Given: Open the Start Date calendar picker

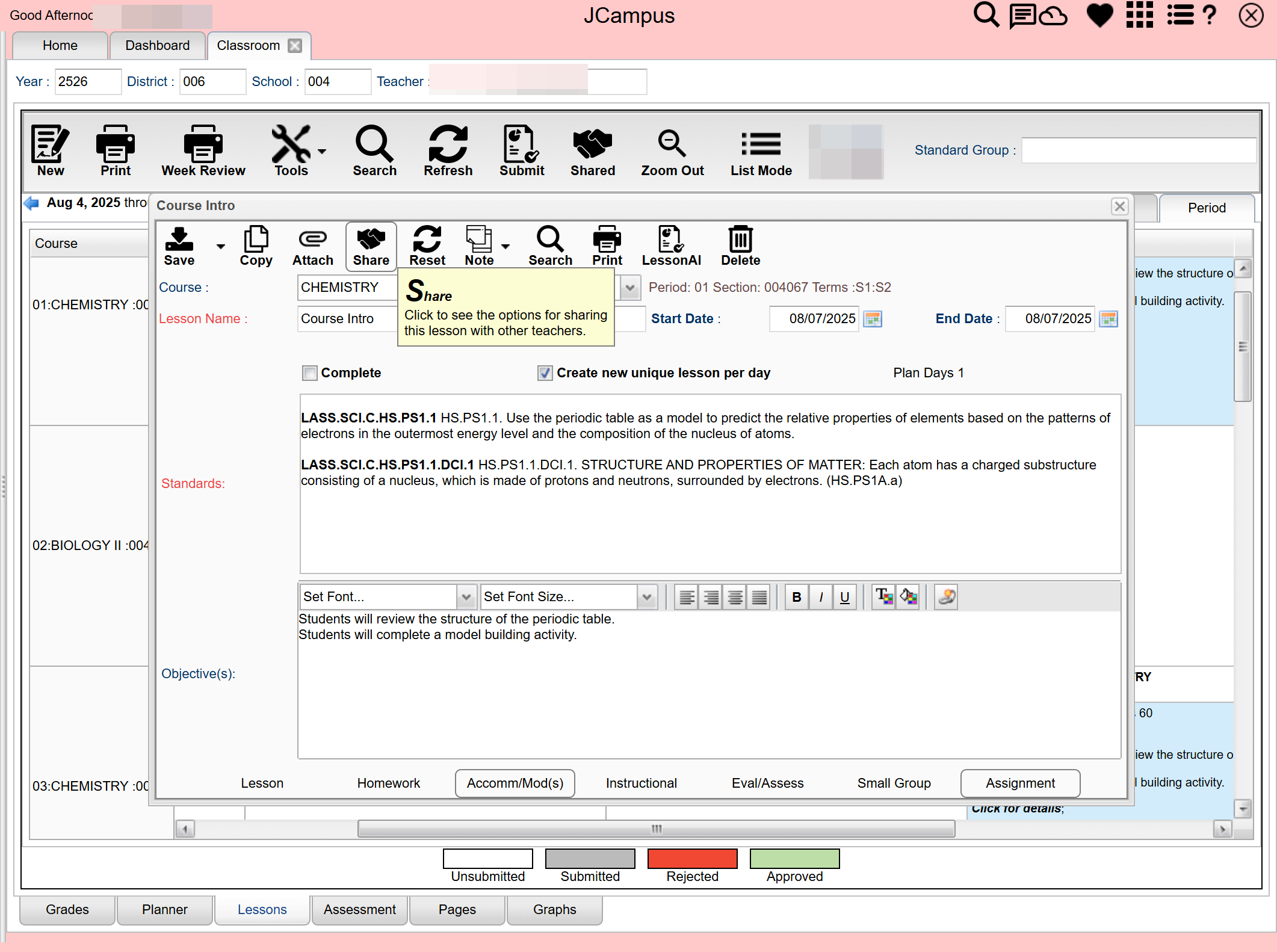Looking at the screenshot, I should point(873,319).
